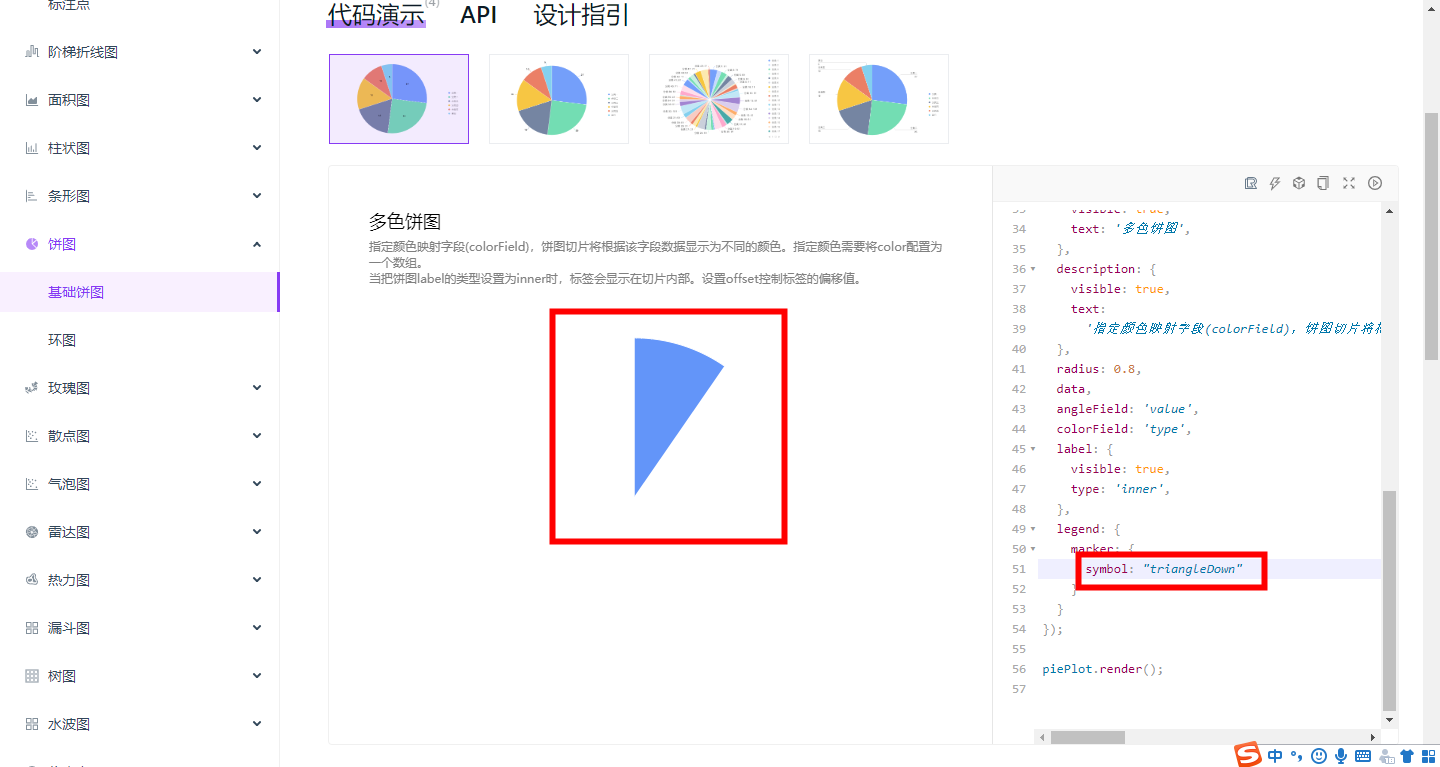1440x767 pixels.
Task: Click the bar chart icon beside 条形图
Action: [32, 196]
